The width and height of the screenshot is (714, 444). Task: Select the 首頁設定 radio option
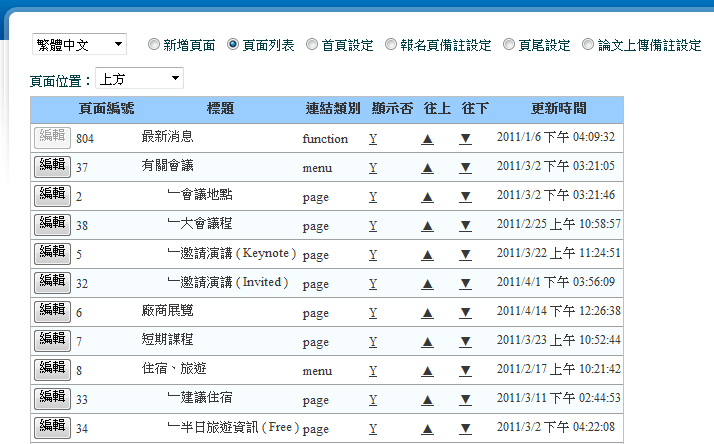click(x=313, y=45)
